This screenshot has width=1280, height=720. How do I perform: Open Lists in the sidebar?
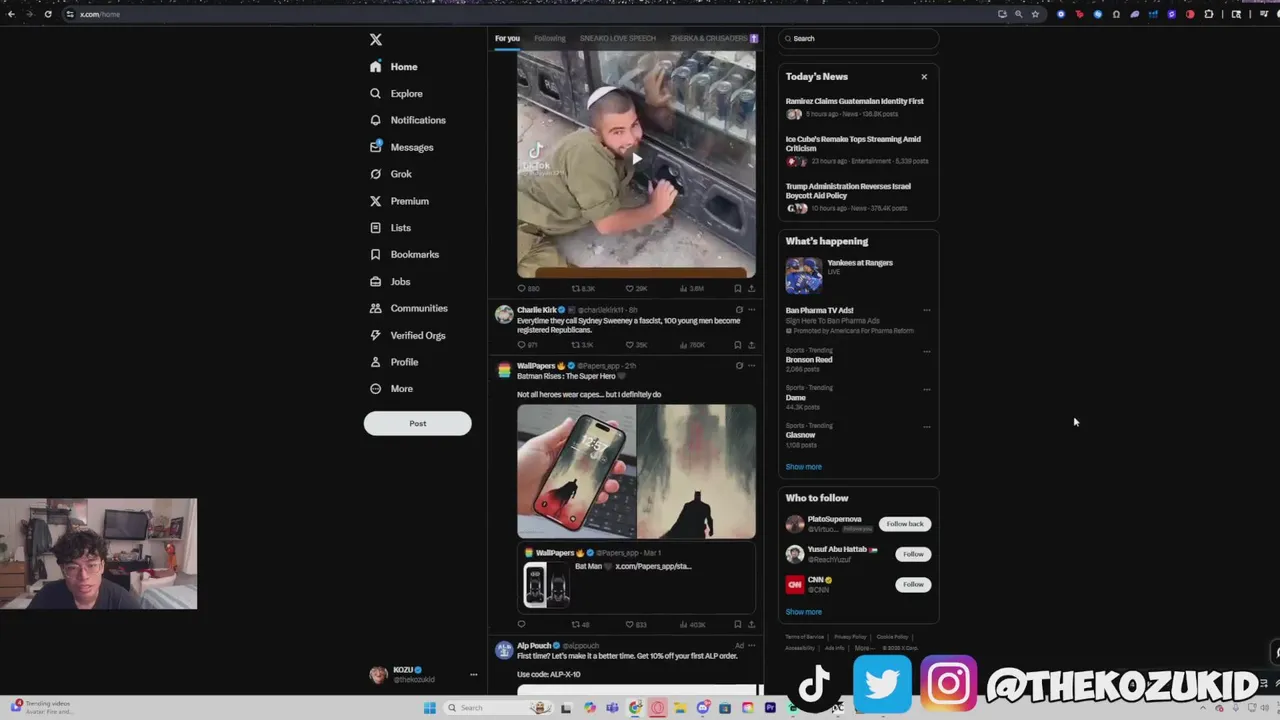pyautogui.click(x=390, y=228)
